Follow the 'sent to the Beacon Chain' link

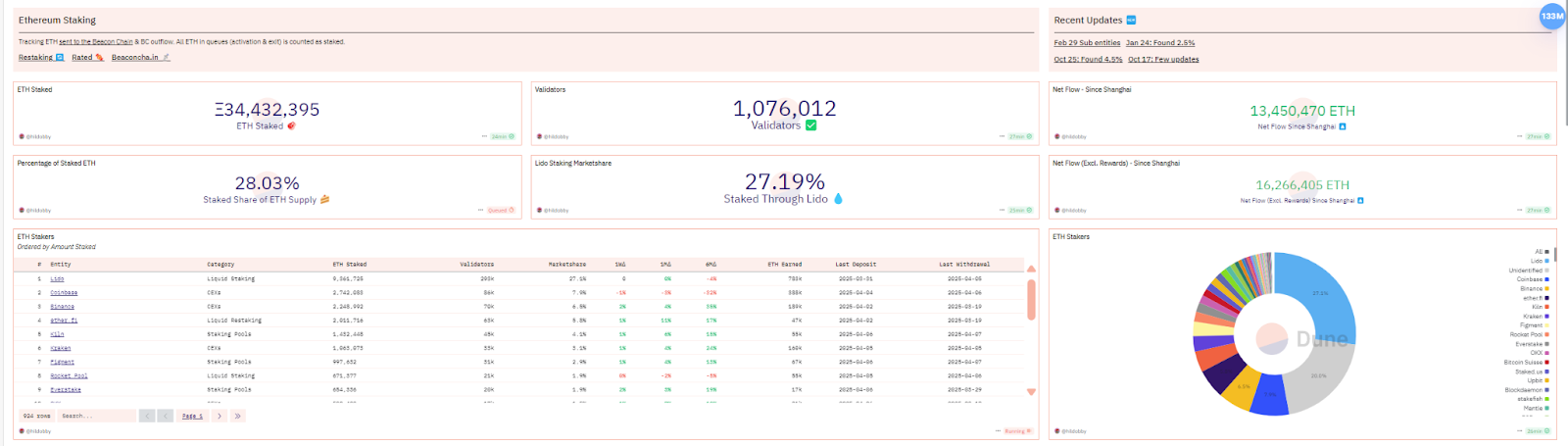click(95, 42)
